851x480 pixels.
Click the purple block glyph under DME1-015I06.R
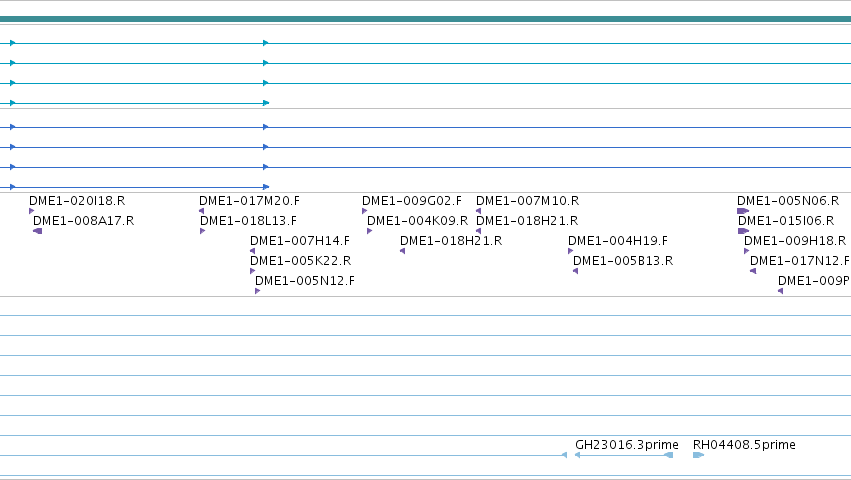pyautogui.click(x=744, y=231)
